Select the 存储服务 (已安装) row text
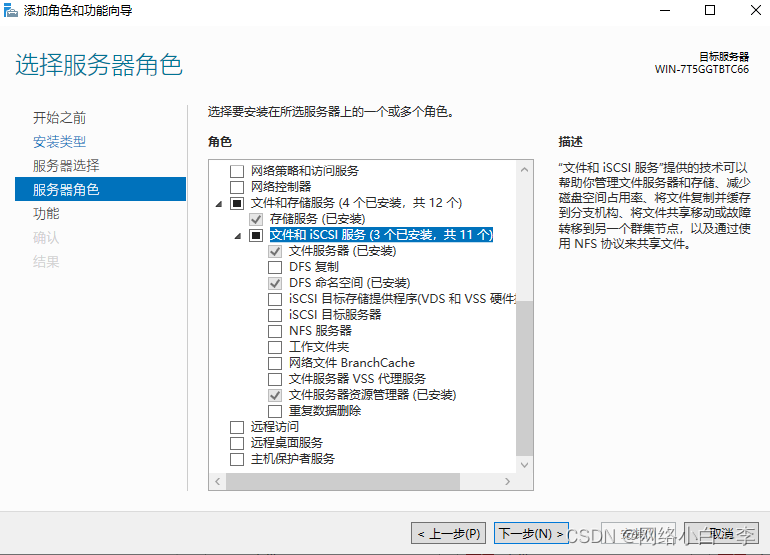The image size is (770, 555). tap(317, 219)
